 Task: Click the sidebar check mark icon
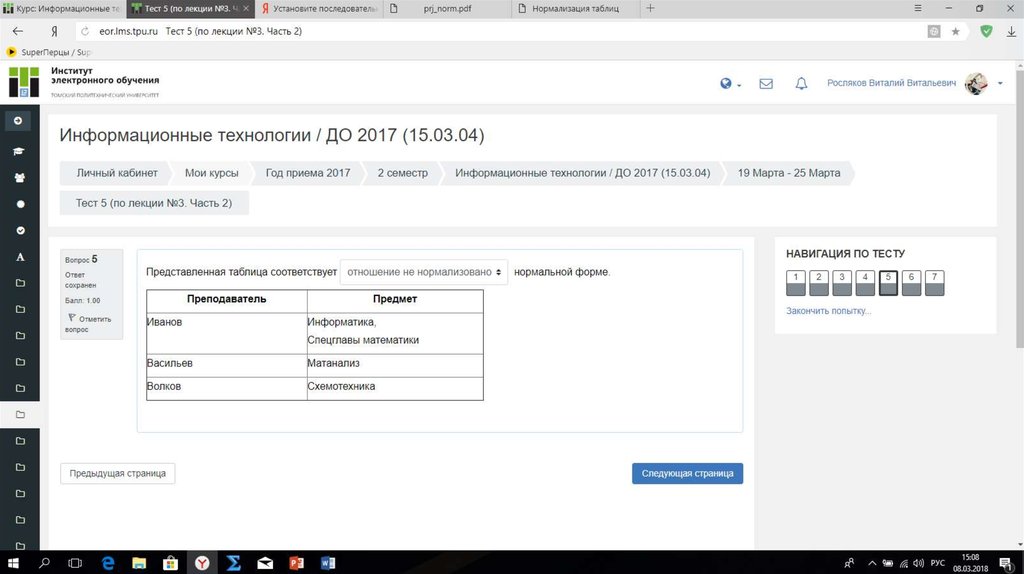pos(20,231)
